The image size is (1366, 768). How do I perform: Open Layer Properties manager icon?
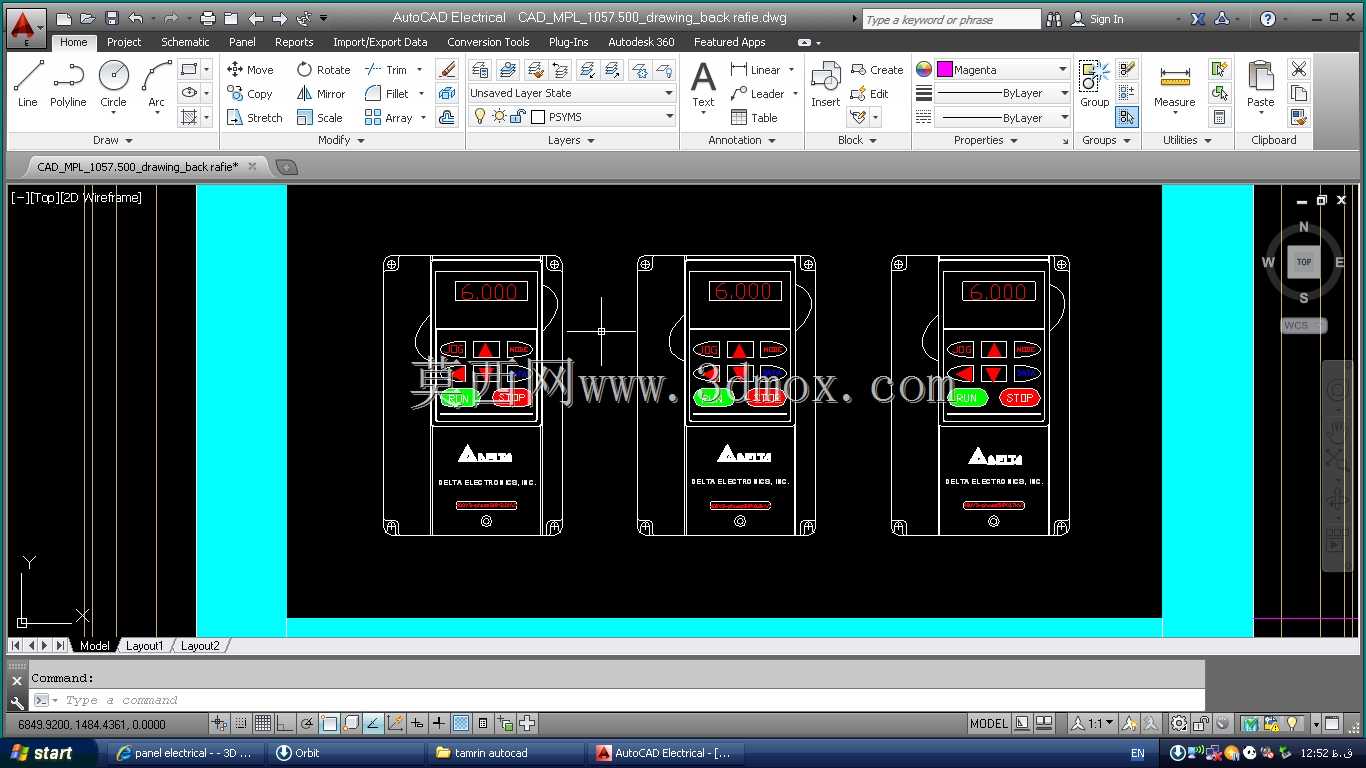point(481,70)
